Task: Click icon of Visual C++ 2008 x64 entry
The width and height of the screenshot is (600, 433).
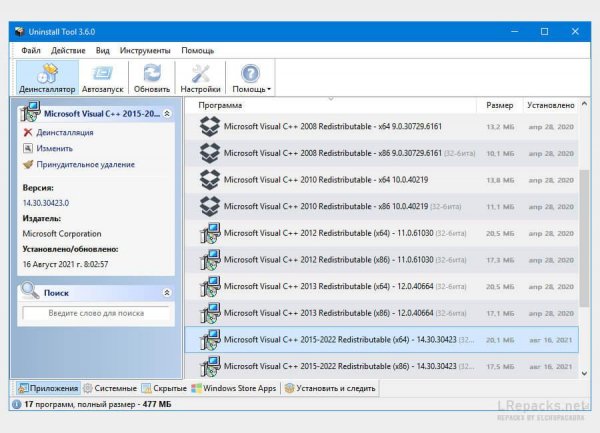Action: (x=210, y=127)
